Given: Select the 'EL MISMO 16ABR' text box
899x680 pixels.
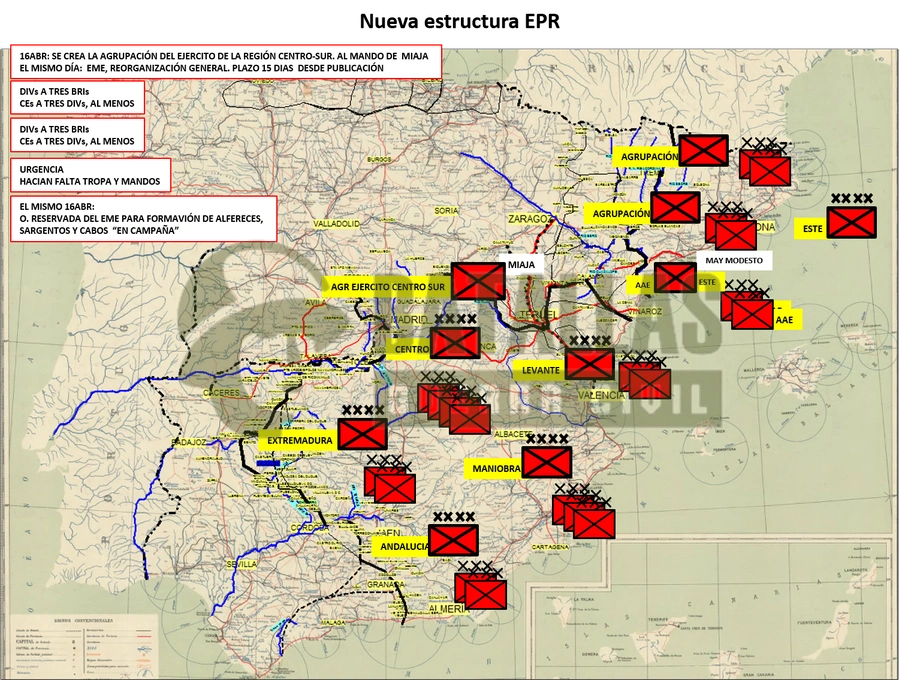Looking at the screenshot, I should click(143, 218).
